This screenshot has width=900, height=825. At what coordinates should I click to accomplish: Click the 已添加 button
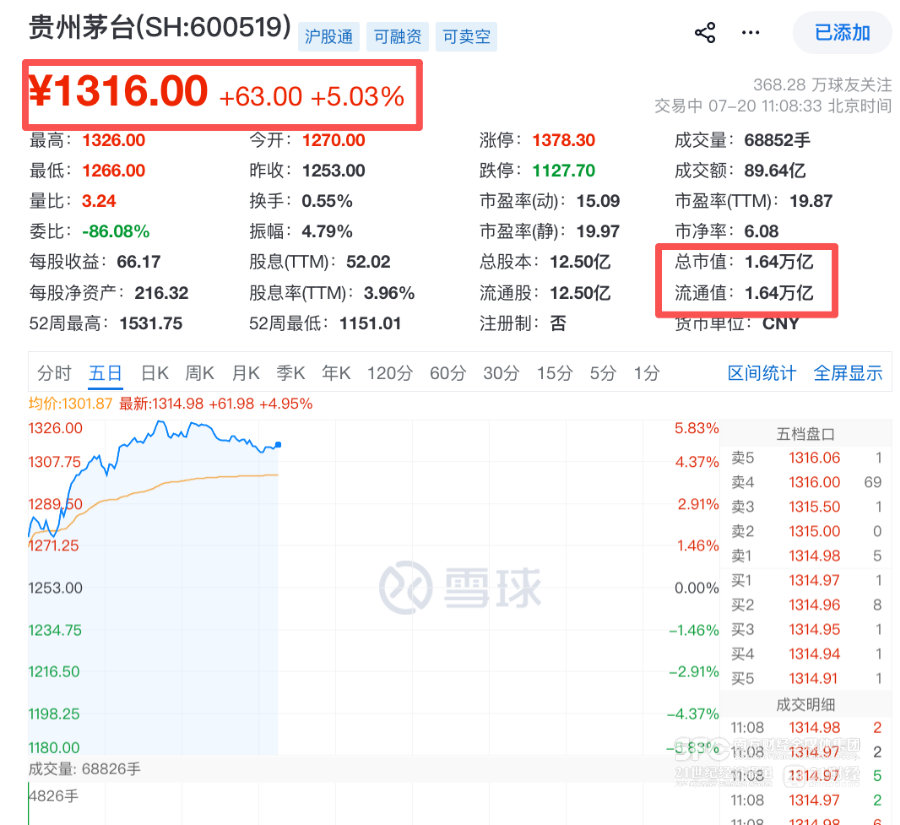click(842, 33)
